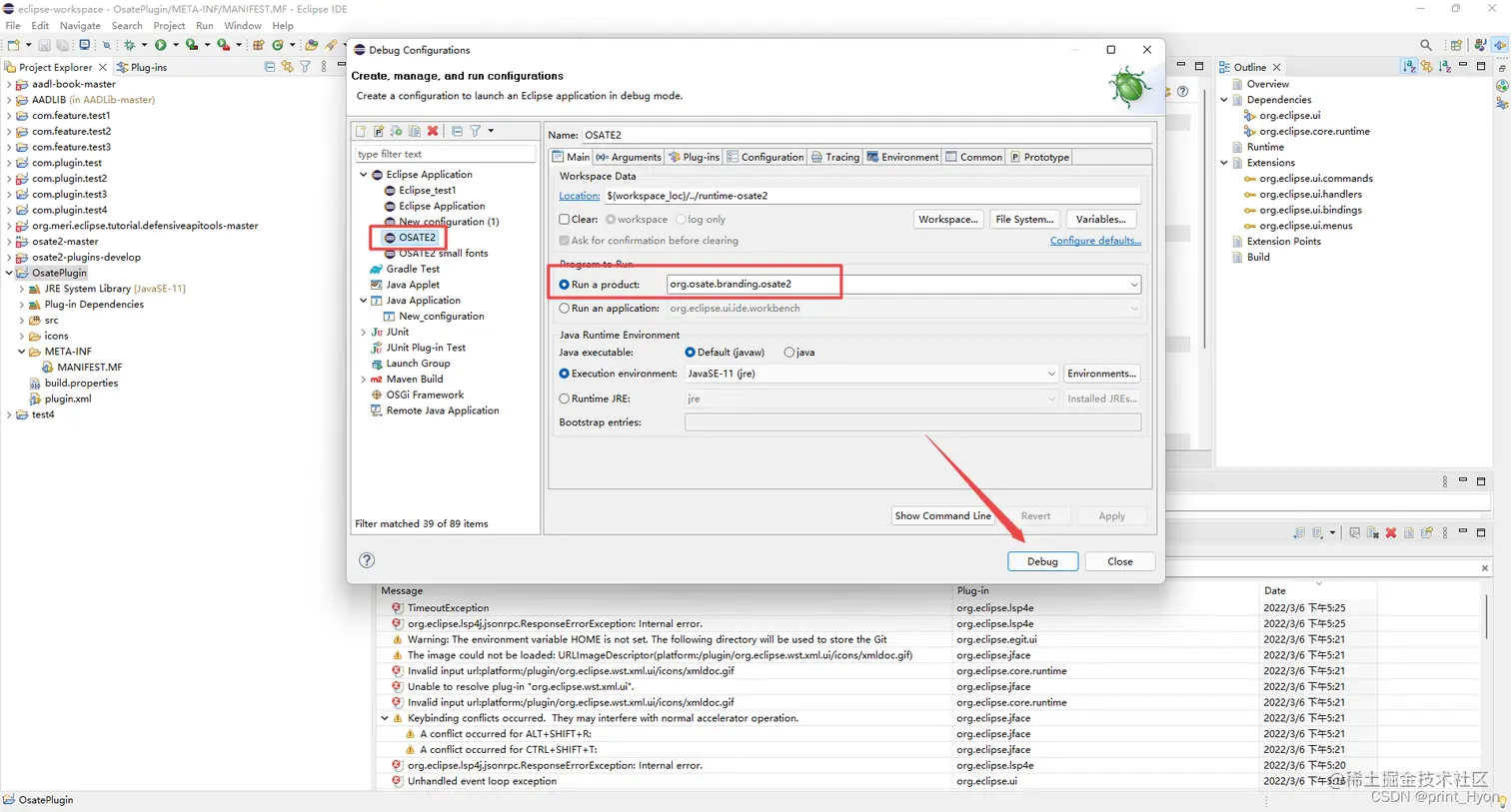The width and height of the screenshot is (1511, 812).
Task: Click the New launch configuration icon
Action: click(361, 131)
